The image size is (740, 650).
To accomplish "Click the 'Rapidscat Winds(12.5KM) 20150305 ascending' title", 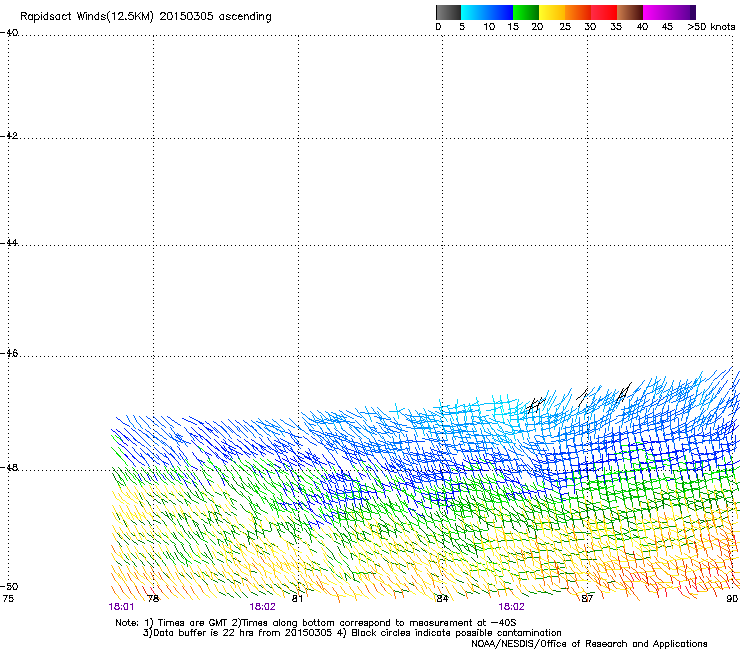I will (x=146, y=17).
